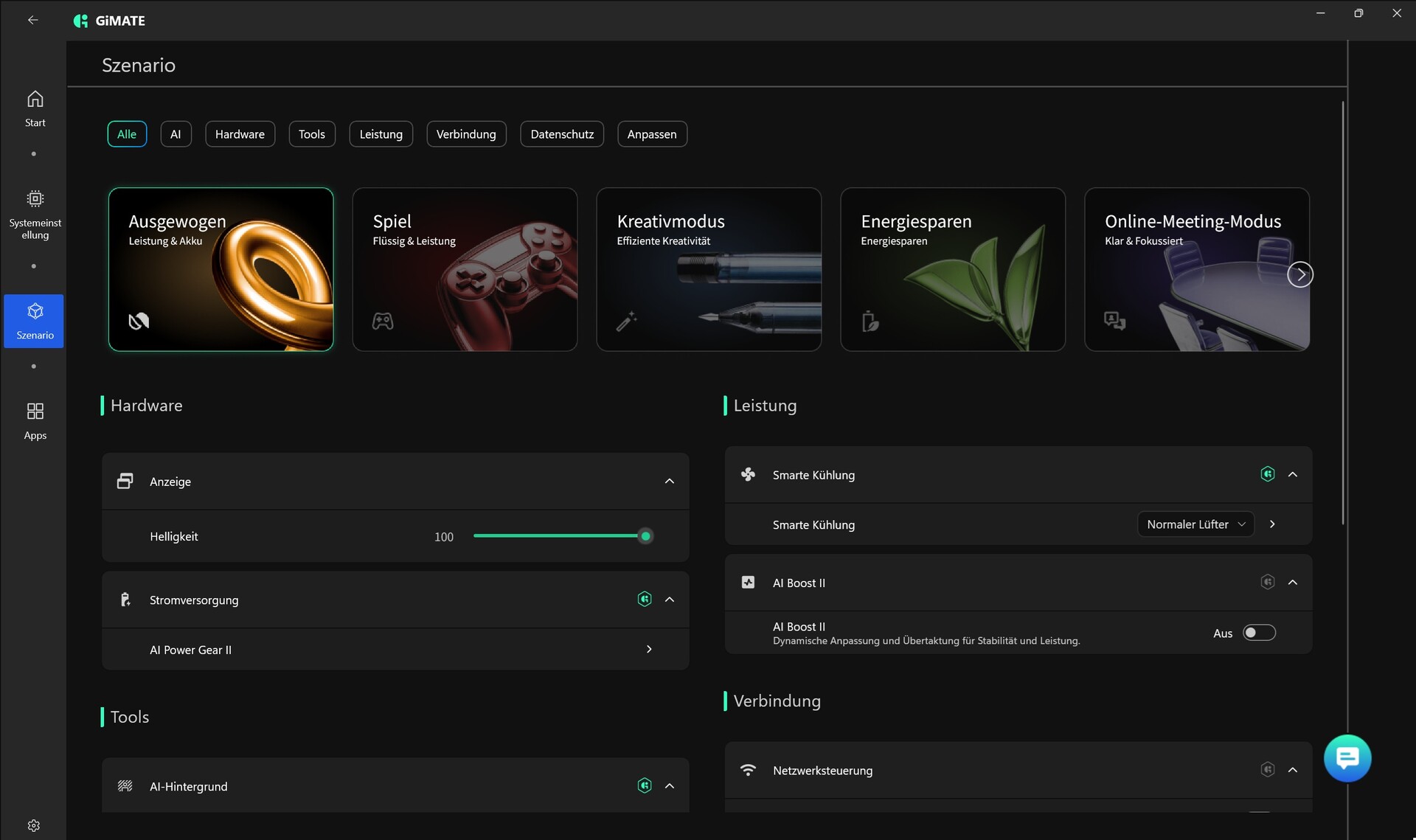Screen dimensions: 1416x840
Task: Select the Hardware filter tab
Action: pyautogui.click(x=240, y=134)
